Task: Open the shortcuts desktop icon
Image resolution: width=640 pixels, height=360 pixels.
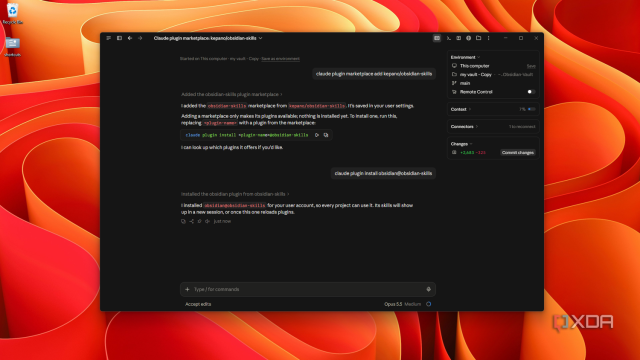Action: (x=13, y=47)
